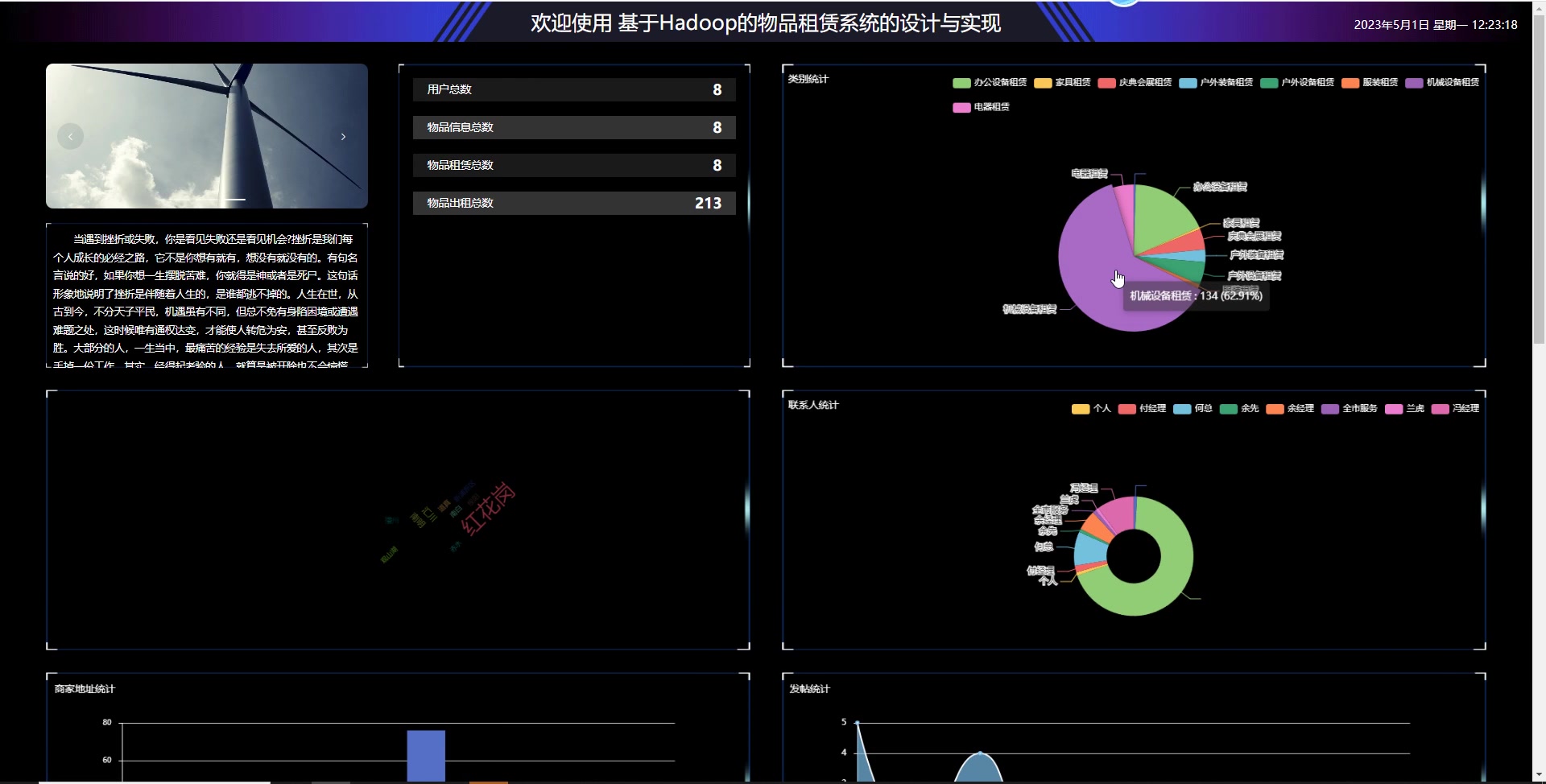Click the 类别统计 chart title

[x=808, y=79]
